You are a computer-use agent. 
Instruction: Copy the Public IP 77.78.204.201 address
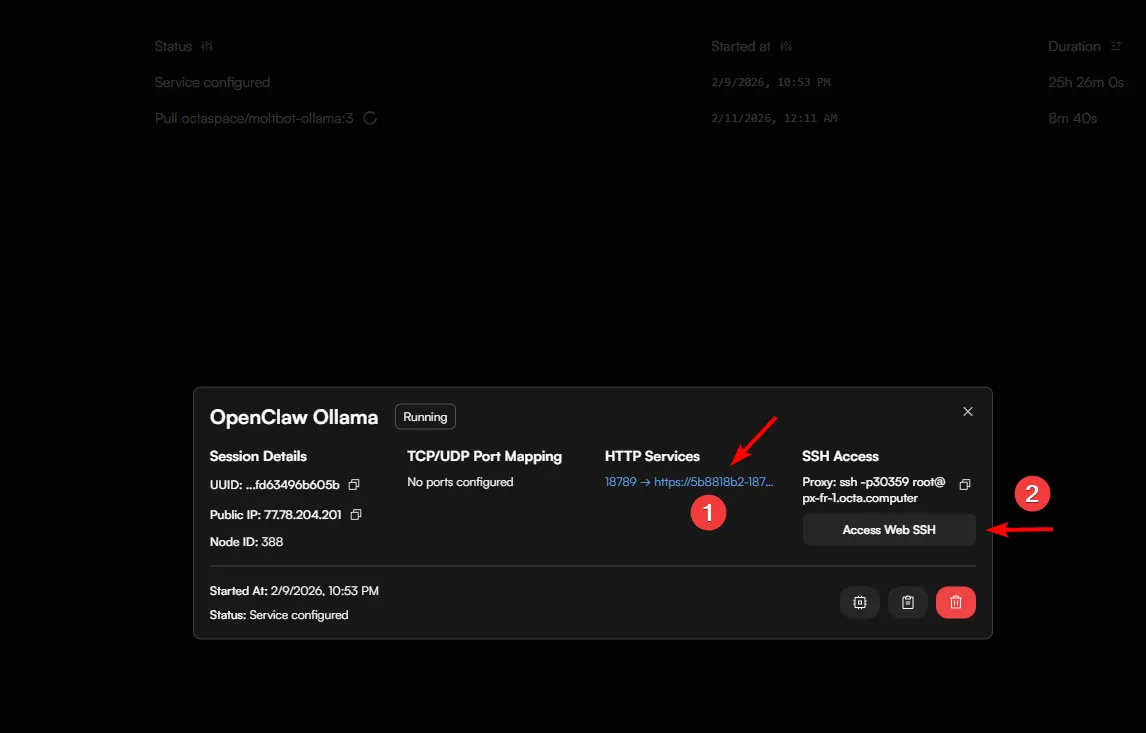tap(356, 514)
